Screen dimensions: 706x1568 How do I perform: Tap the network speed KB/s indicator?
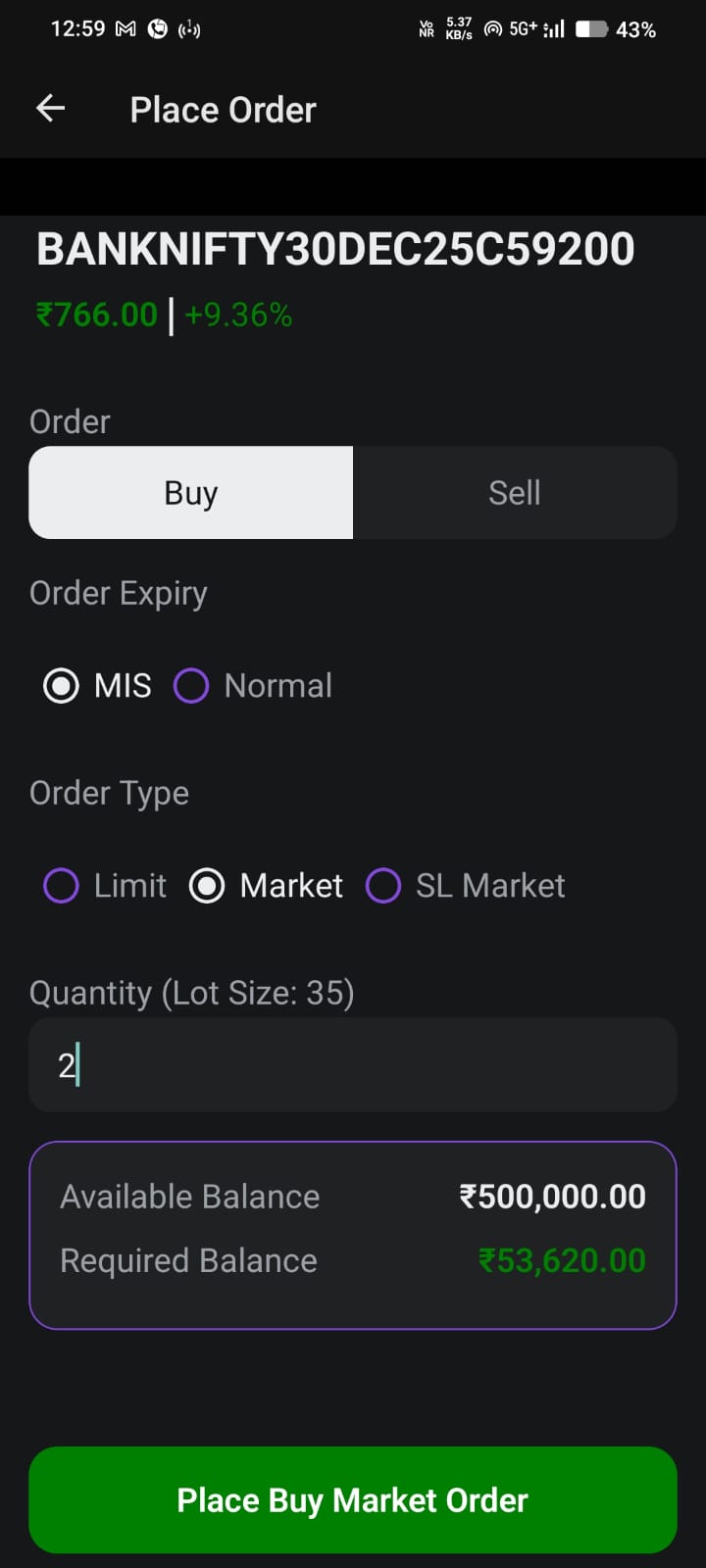tap(459, 29)
